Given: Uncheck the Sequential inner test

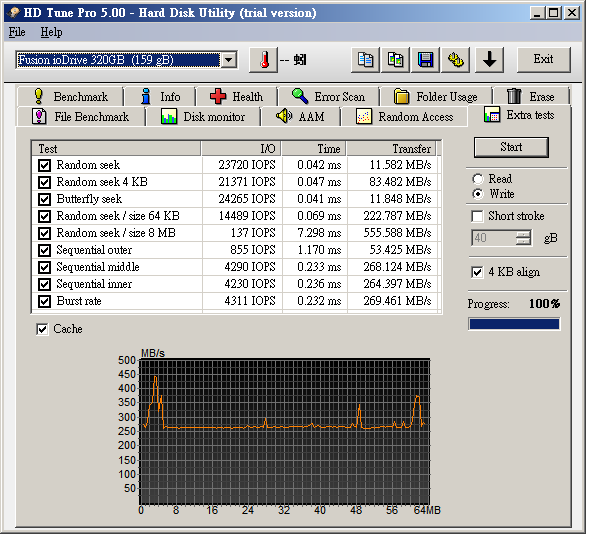Looking at the screenshot, I should click(44, 284).
